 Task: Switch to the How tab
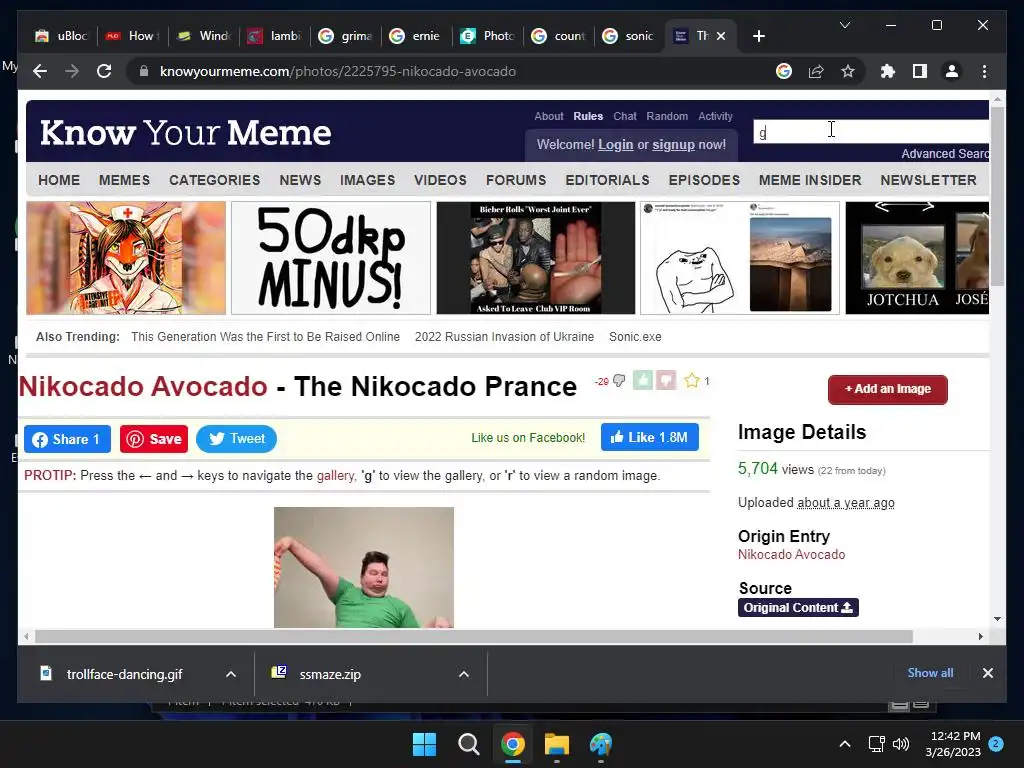point(133,36)
